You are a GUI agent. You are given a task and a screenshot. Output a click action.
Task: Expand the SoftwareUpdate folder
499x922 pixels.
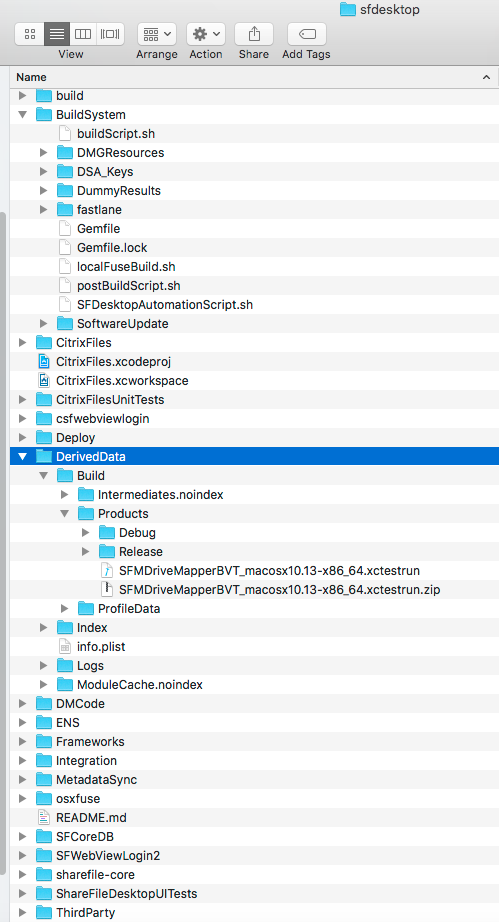(43, 323)
